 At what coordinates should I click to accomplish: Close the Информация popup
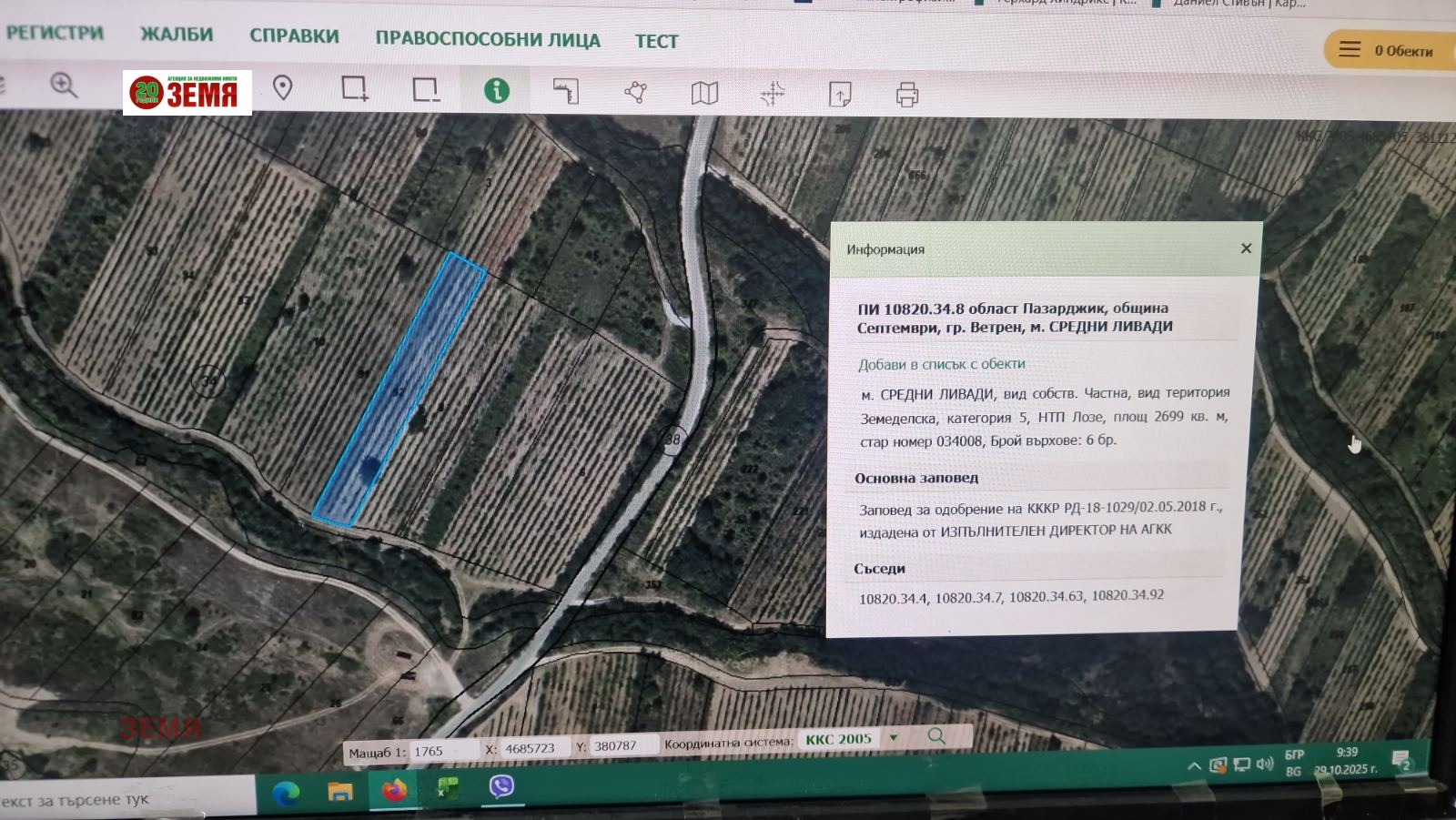pos(1246,248)
